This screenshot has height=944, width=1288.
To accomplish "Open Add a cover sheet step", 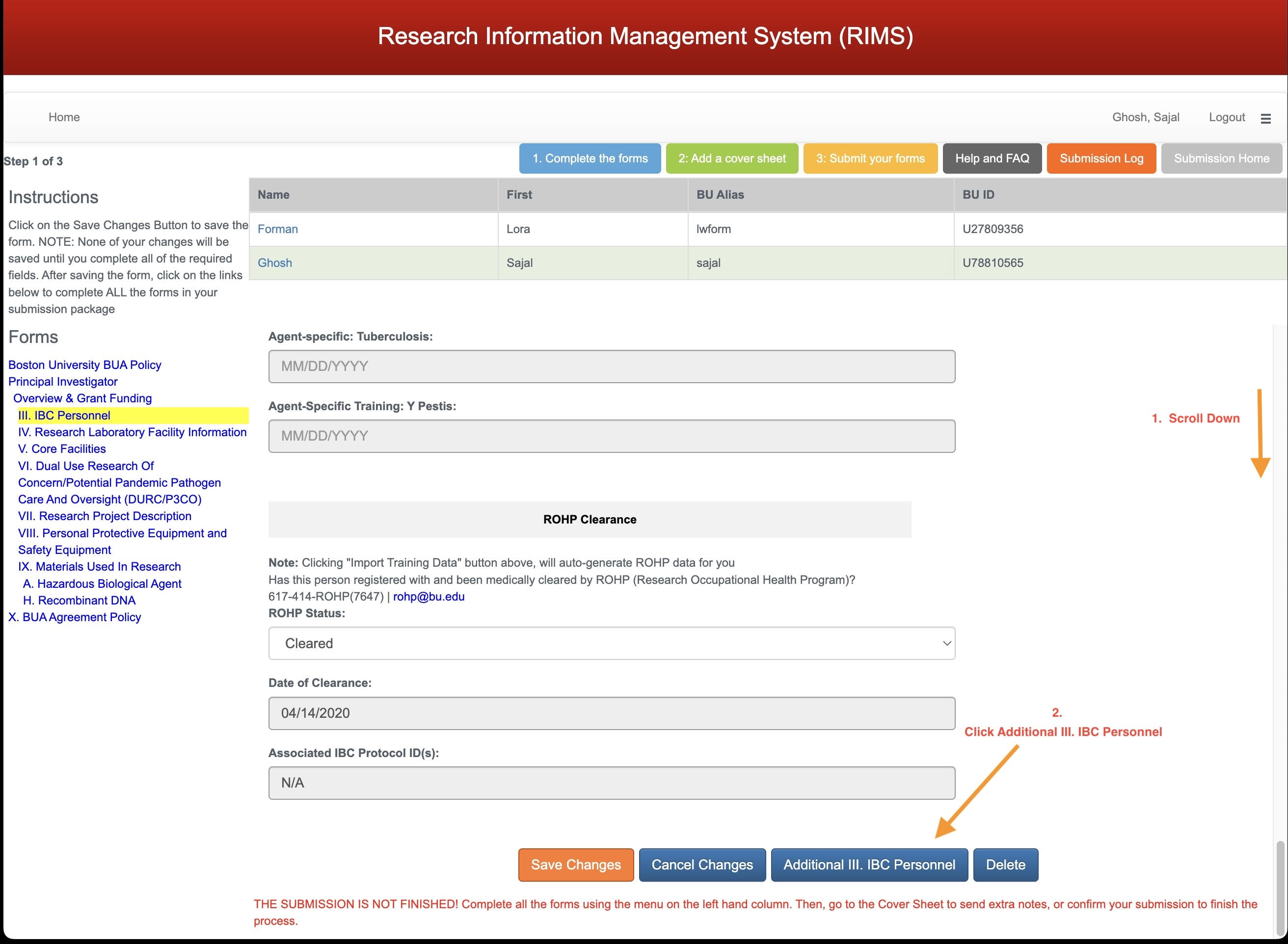I will tap(731, 158).
